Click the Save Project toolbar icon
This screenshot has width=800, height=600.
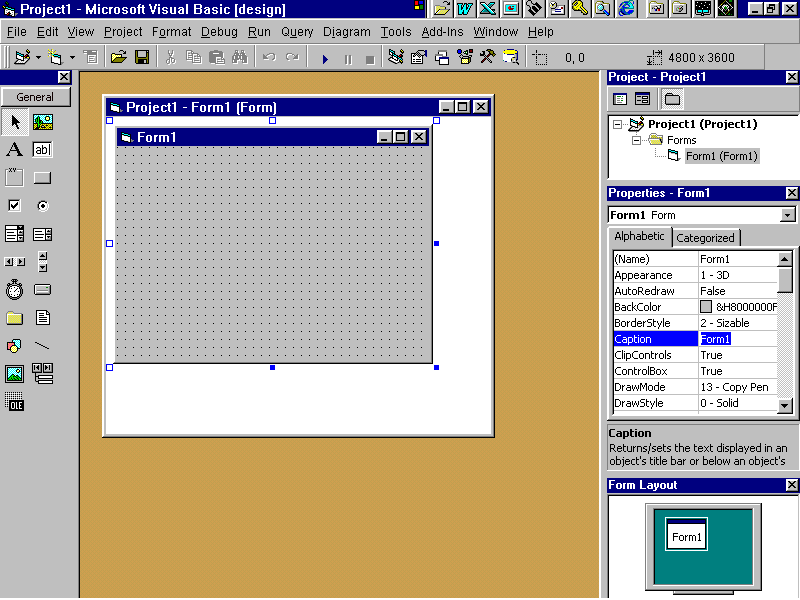142,57
